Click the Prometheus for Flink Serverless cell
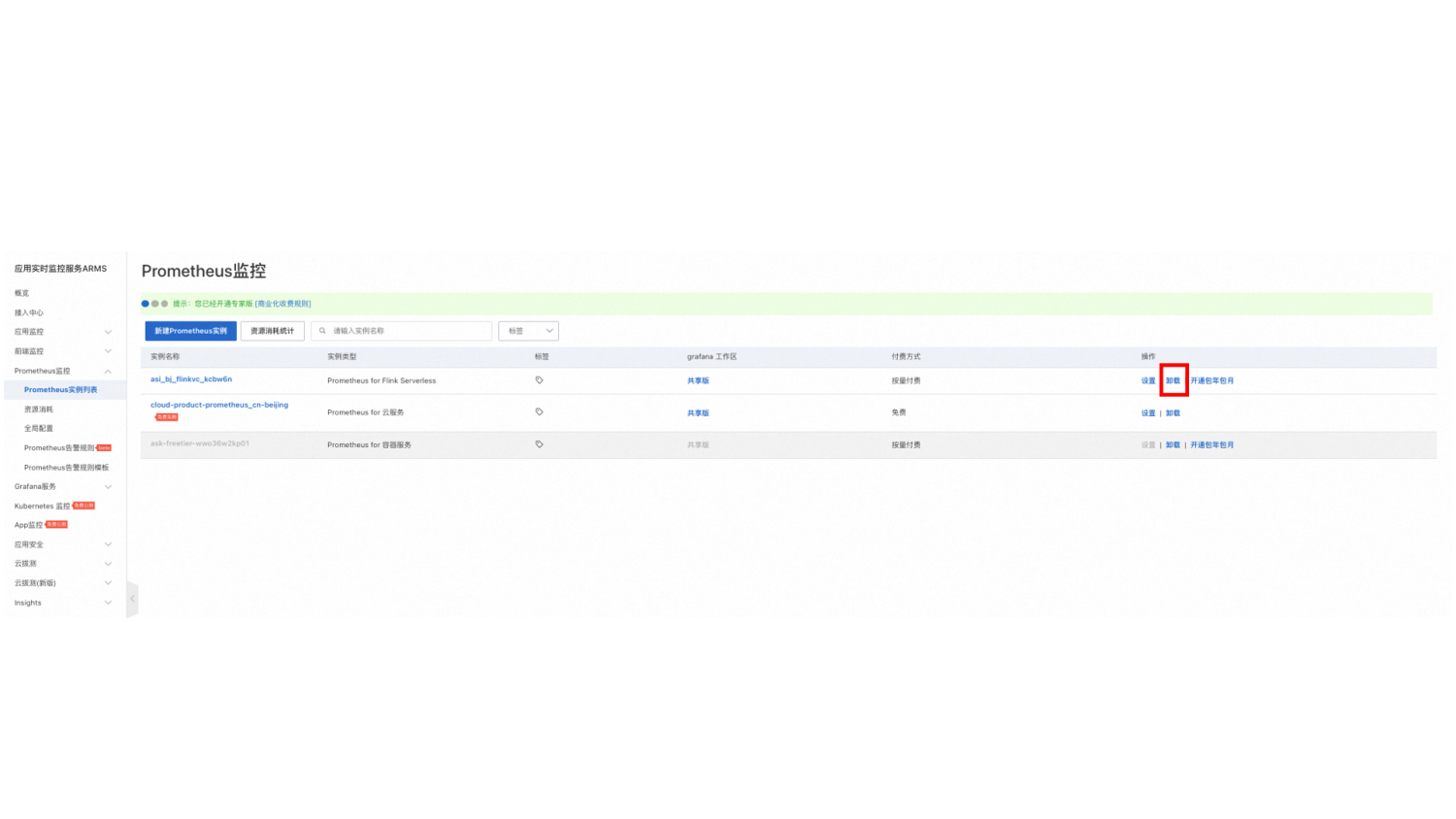Screen dimensions: 1456x819 point(381,380)
